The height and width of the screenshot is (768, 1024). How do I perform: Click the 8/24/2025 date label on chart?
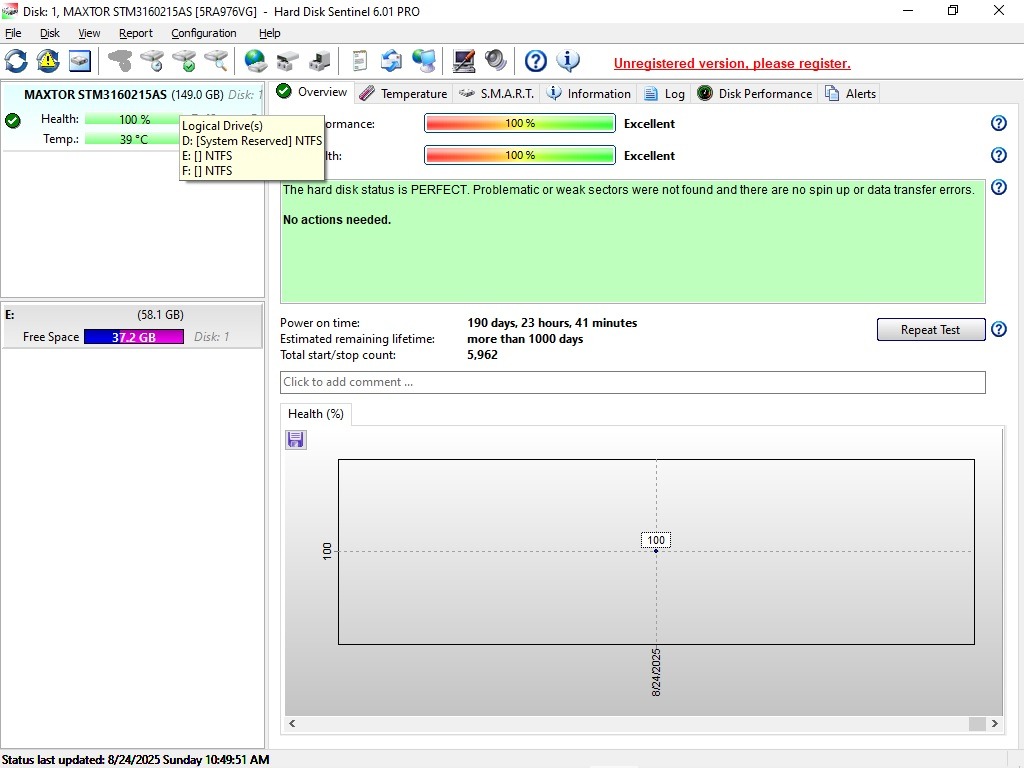656,672
